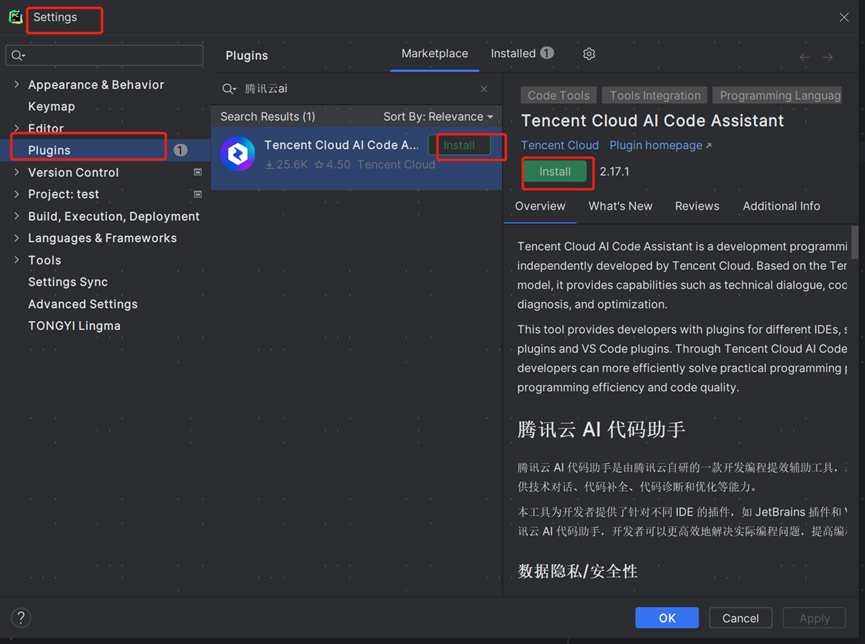865x644 pixels.
Task: Click the Tencent Cloud AI Code Assistant title
Action: pos(652,121)
